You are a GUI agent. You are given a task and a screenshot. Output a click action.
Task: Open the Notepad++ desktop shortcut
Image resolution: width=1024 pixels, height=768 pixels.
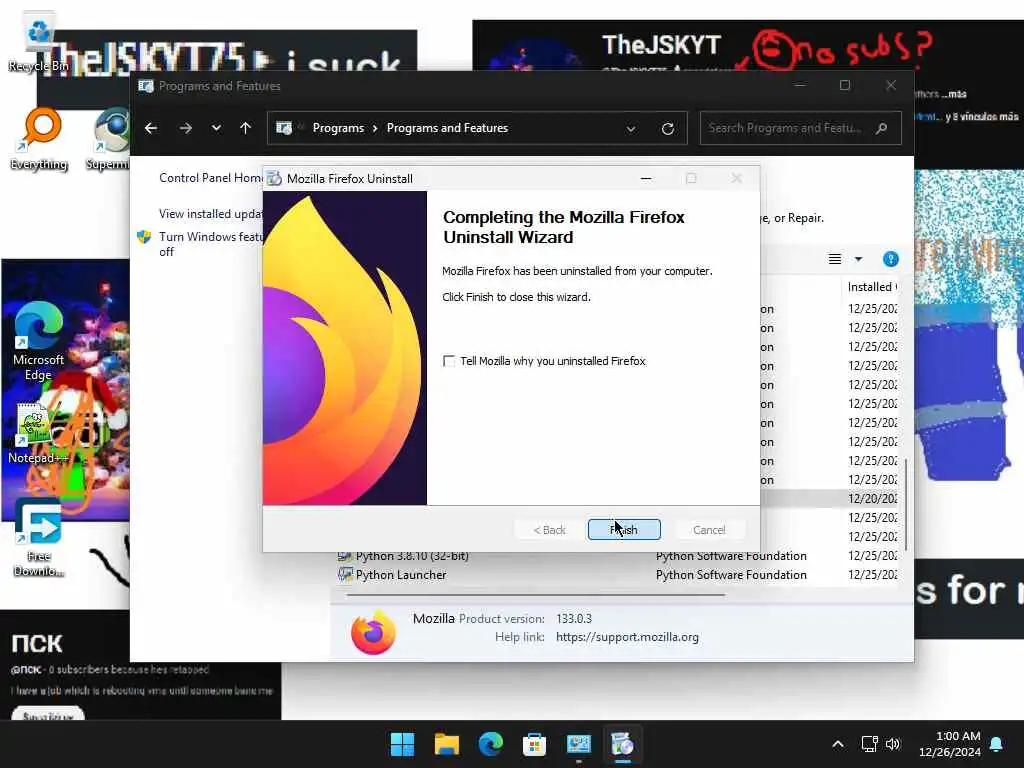(x=38, y=432)
